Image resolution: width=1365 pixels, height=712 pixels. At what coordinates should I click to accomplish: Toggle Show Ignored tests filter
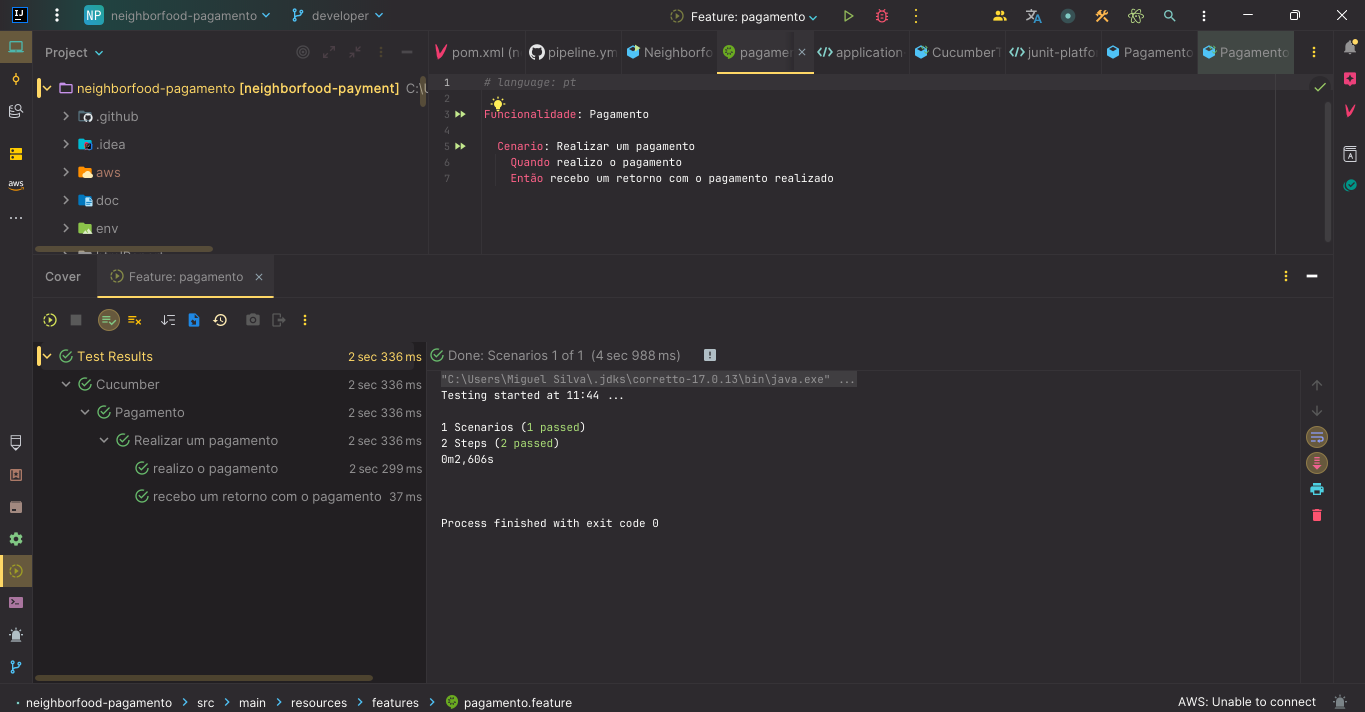(x=135, y=320)
